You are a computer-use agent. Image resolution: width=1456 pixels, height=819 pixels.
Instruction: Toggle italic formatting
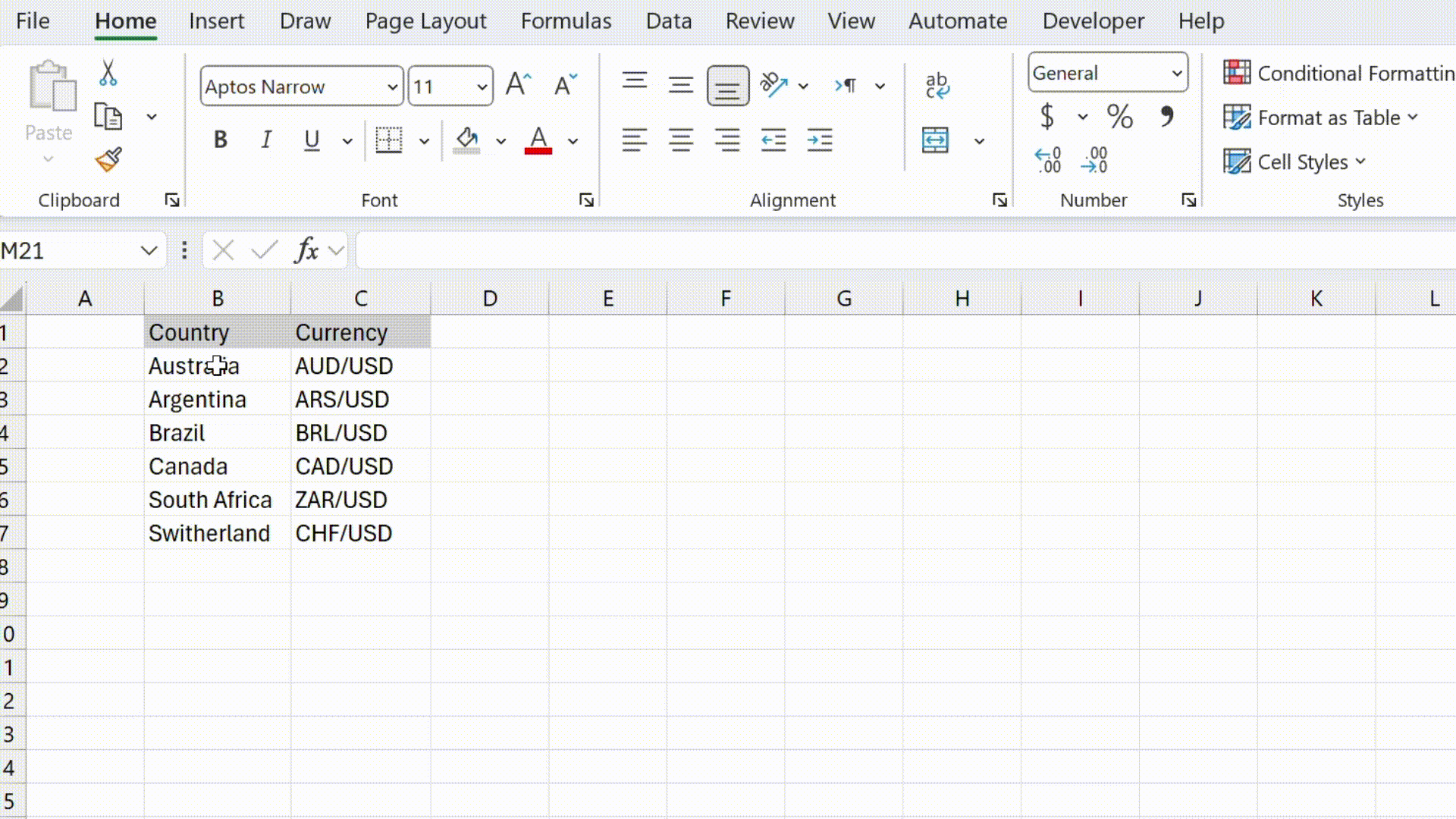coord(265,140)
